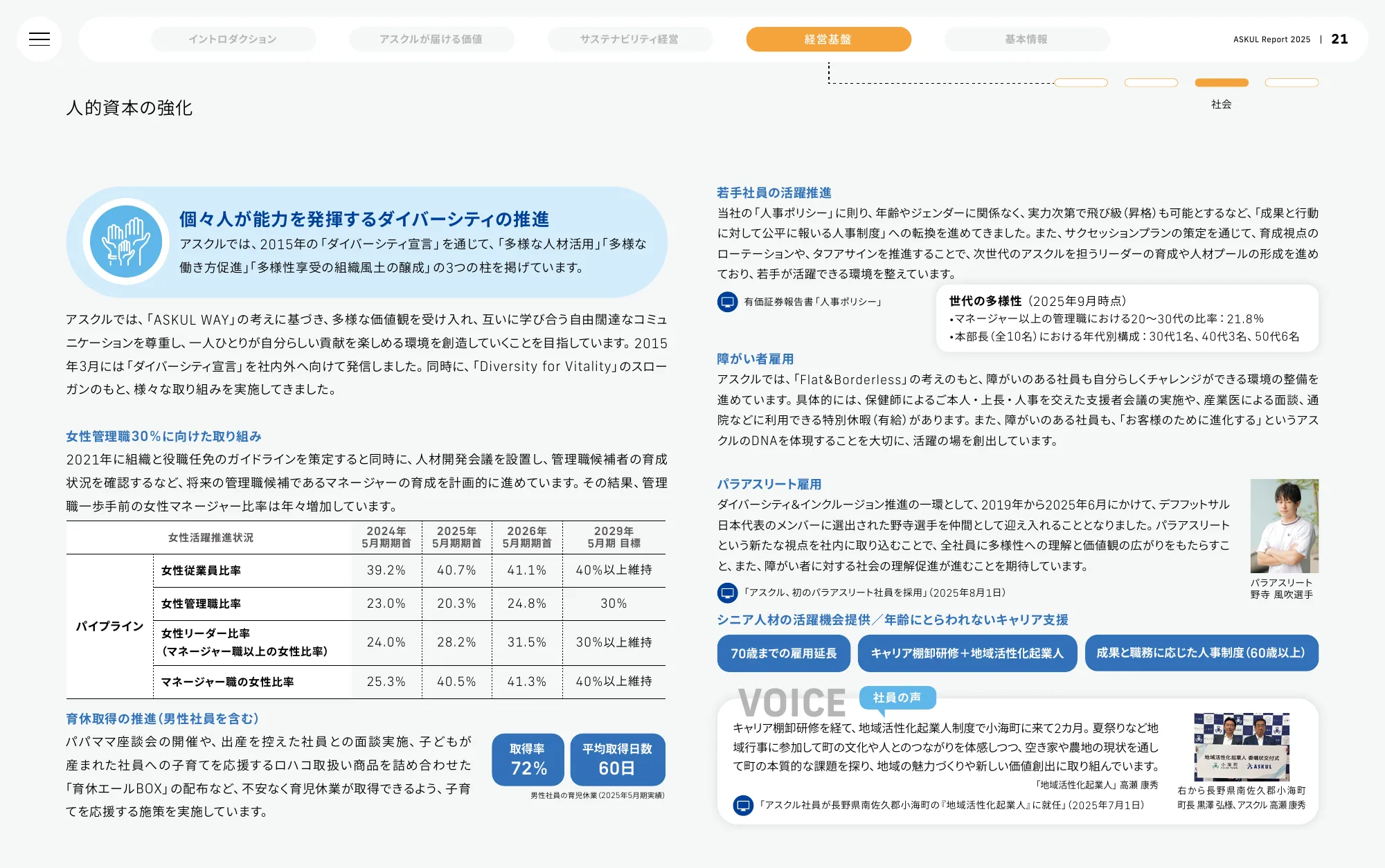Go to the 基本情報 tab

[x=1027, y=39]
